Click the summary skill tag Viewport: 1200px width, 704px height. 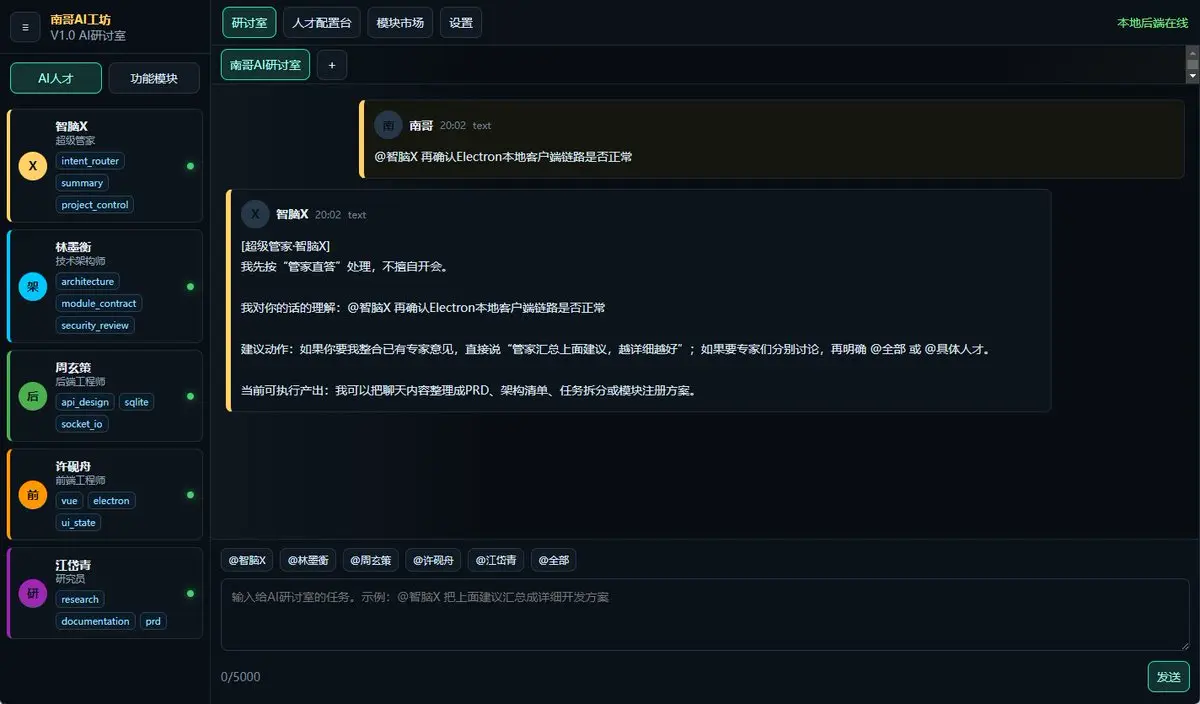[82, 183]
